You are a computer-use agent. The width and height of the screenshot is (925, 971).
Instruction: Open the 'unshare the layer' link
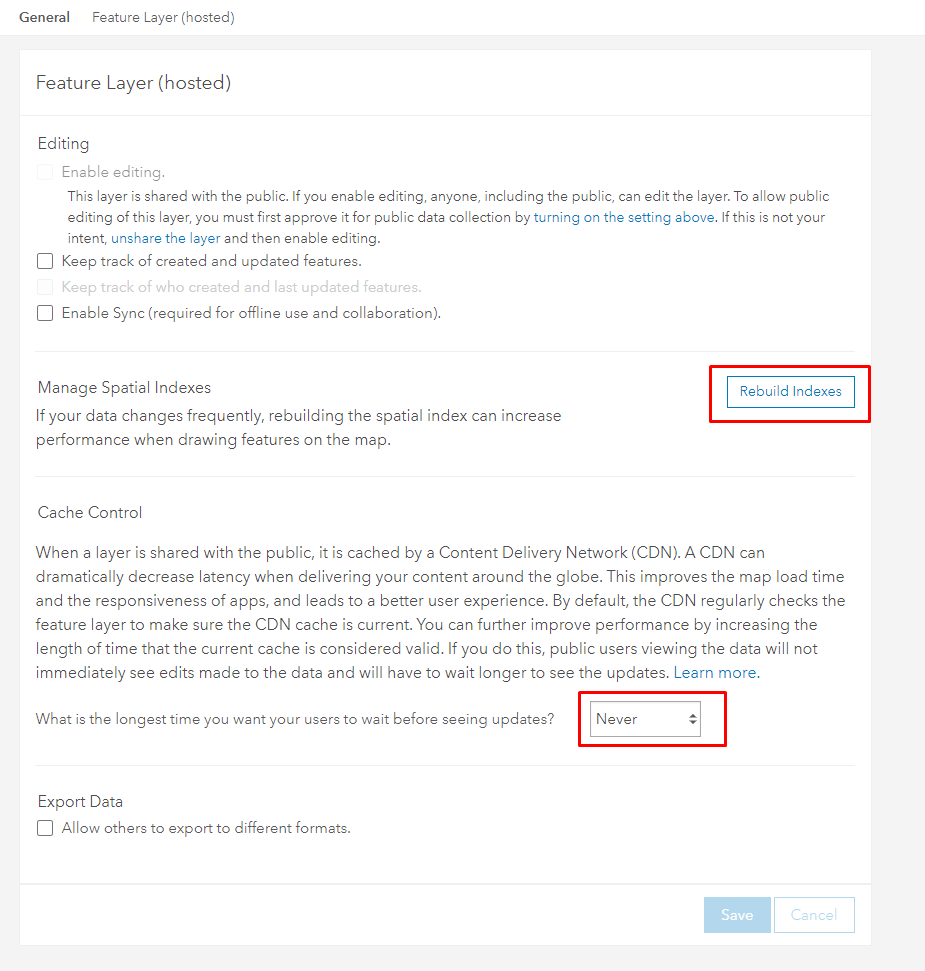tap(165, 238)
